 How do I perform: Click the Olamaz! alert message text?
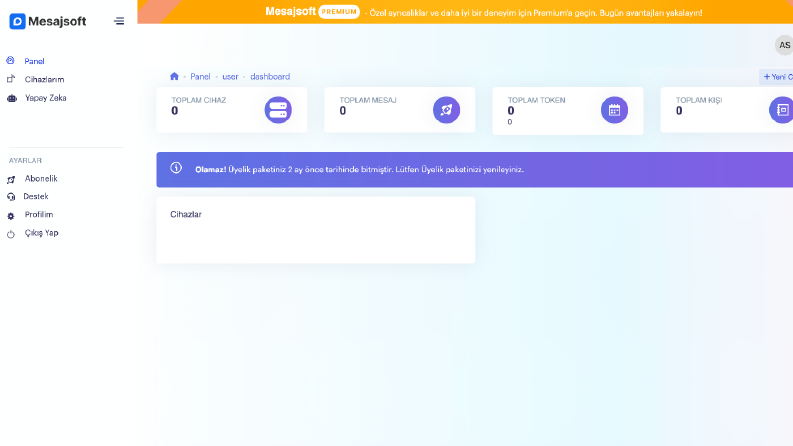point(360,169)
